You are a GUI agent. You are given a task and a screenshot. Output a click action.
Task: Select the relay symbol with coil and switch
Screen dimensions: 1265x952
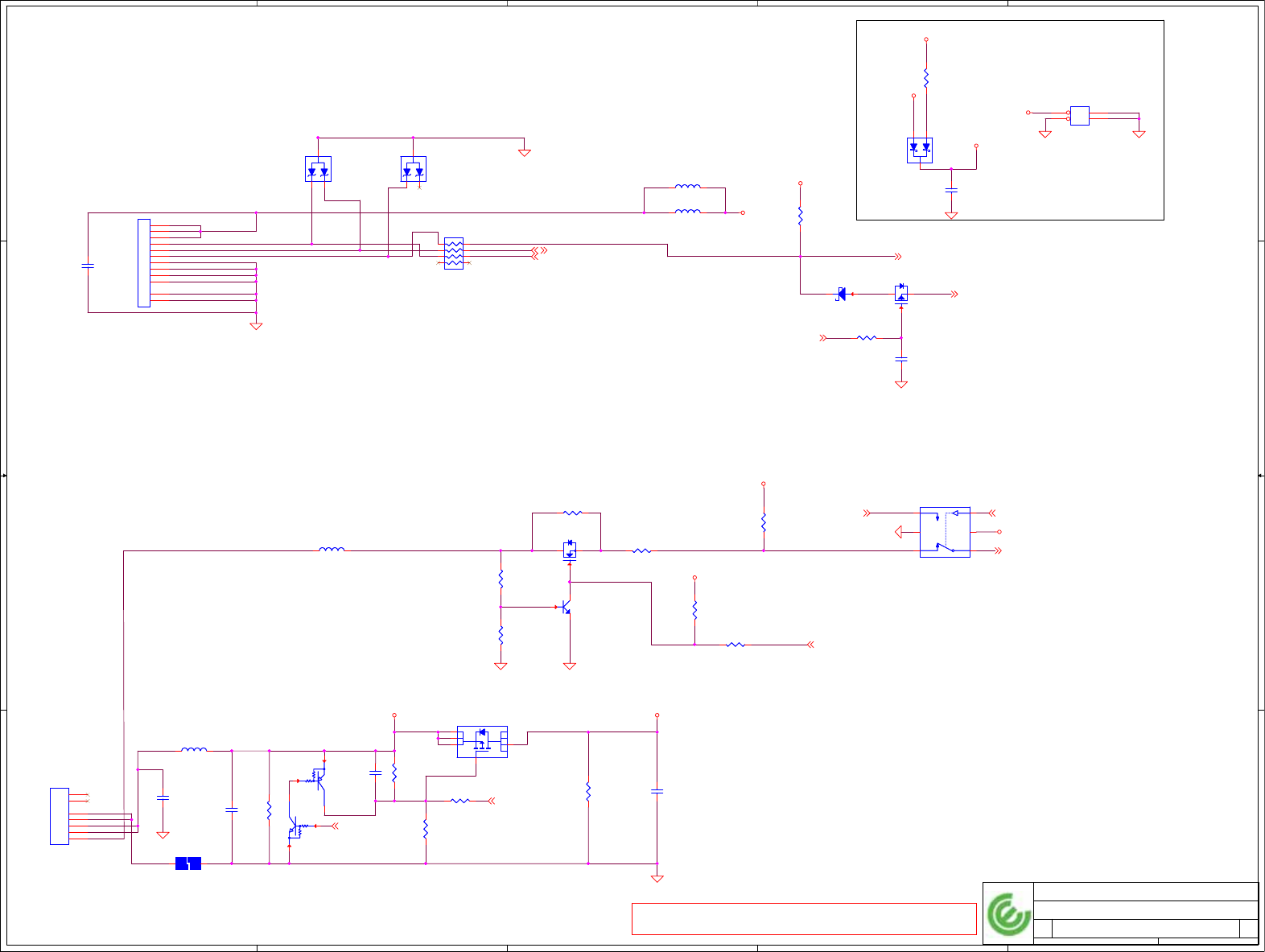tap(945, 532)
